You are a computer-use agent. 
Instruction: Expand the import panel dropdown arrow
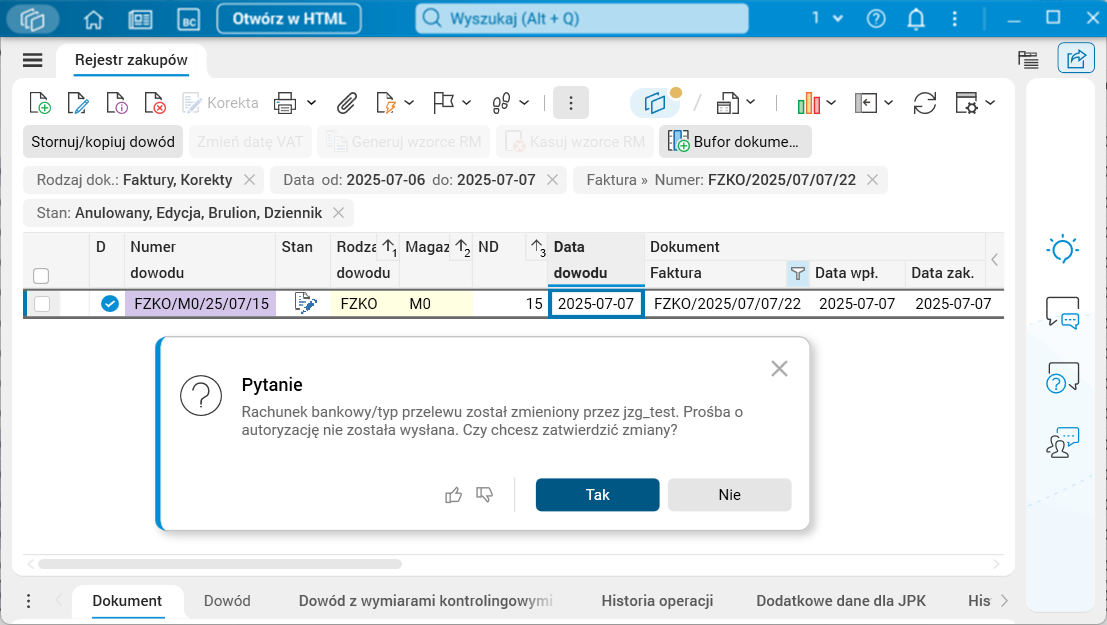pos(888,103)
